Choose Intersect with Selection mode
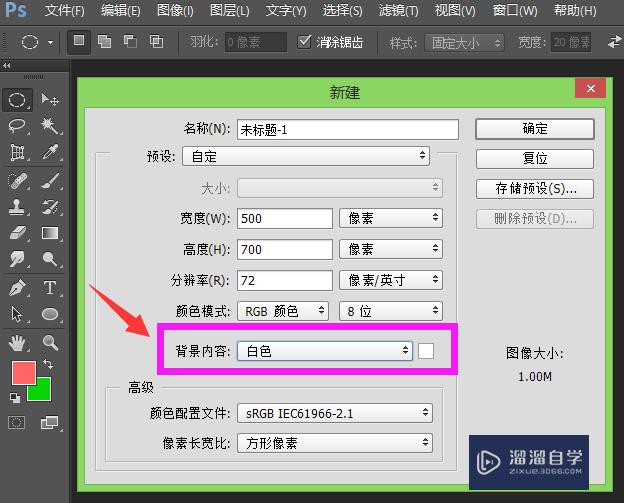Viewport: 624px width, 503px height. point(156,41)
